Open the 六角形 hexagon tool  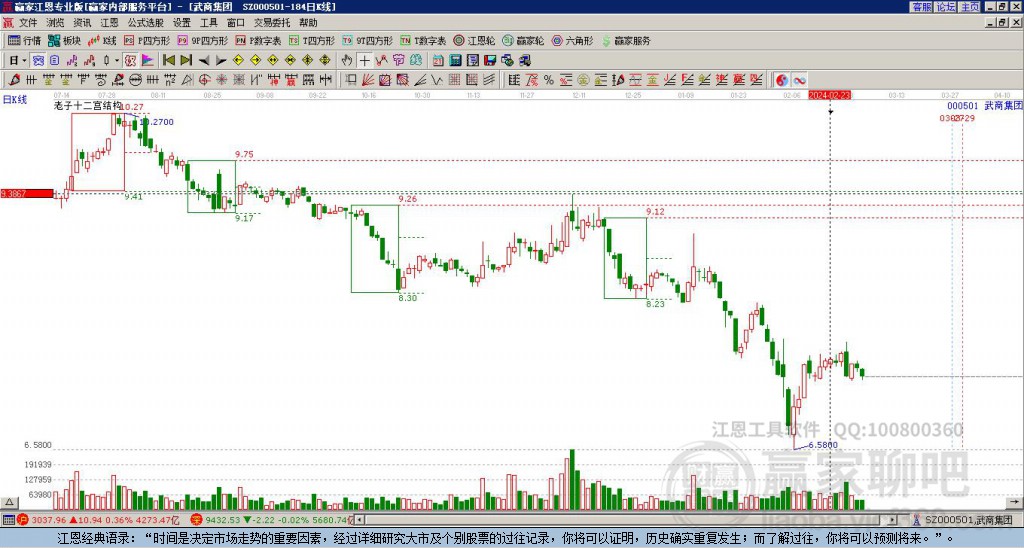572,40
